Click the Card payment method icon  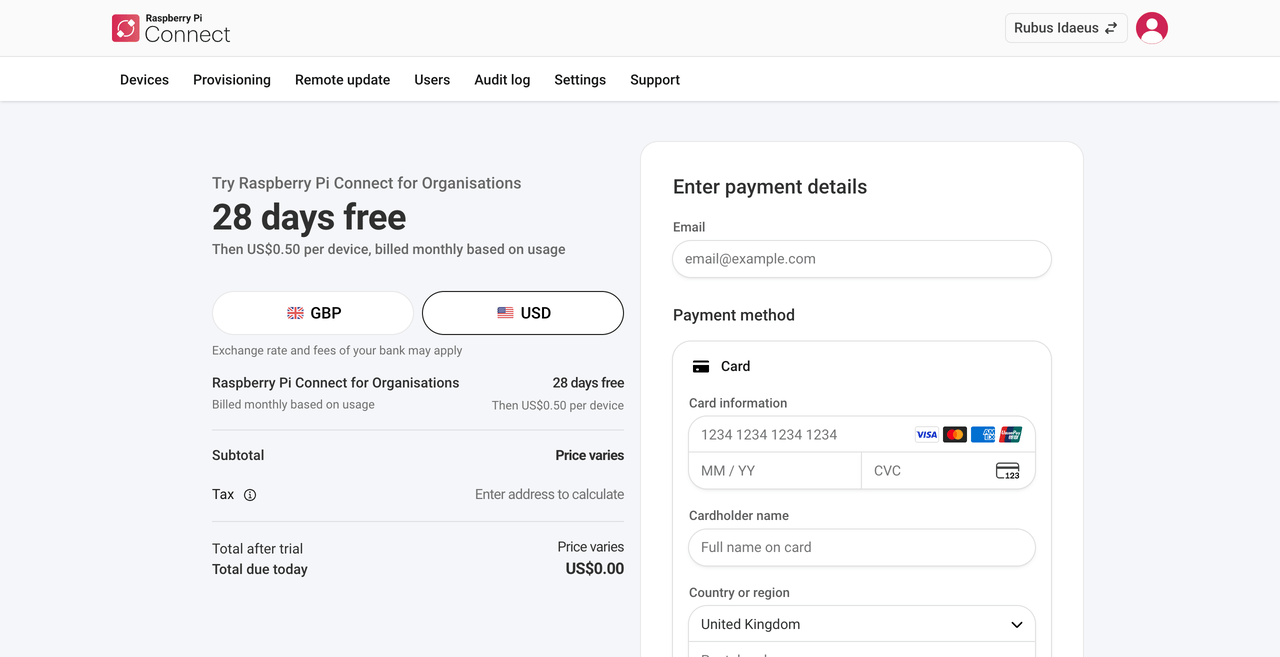[x=701, y=367]
